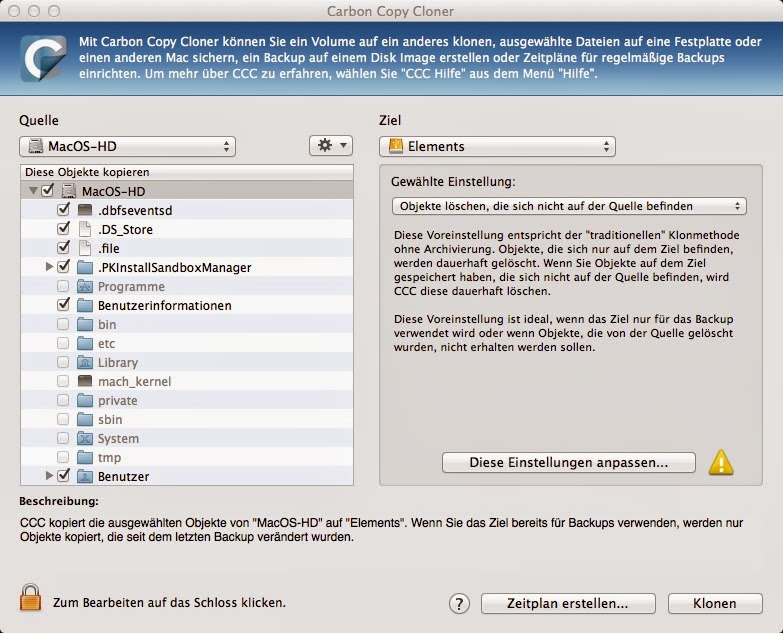Click the .DS_Store document icon

[85, 229]
